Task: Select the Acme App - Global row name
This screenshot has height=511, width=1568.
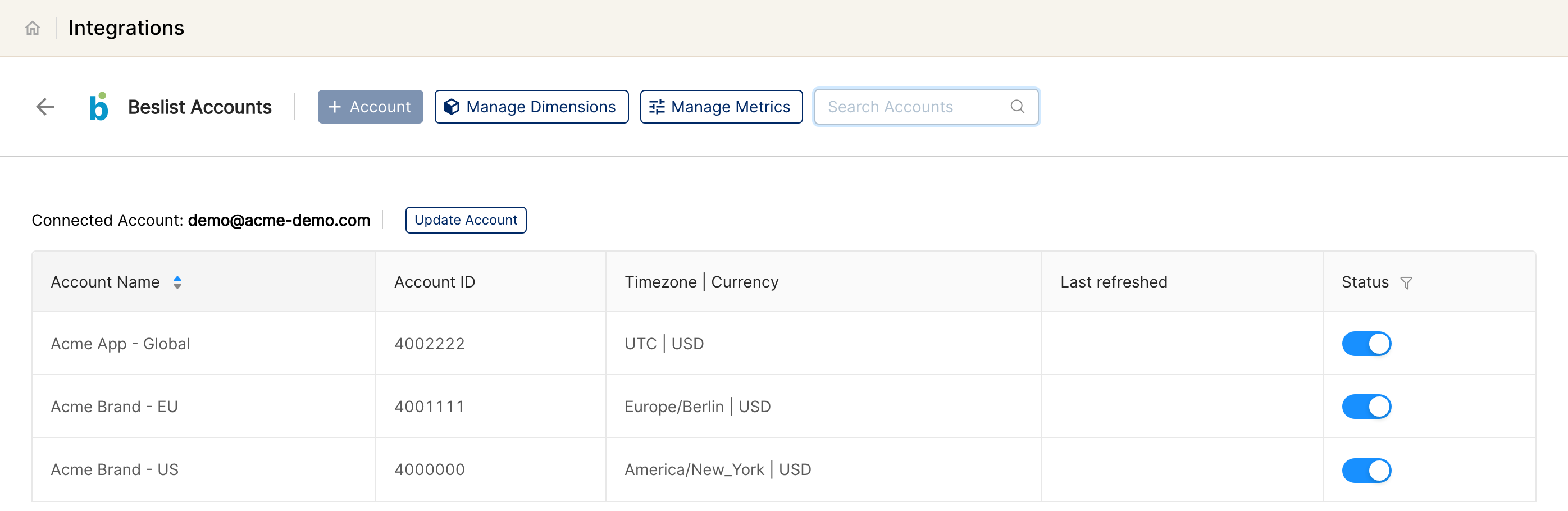Action: tap(120, 344)
